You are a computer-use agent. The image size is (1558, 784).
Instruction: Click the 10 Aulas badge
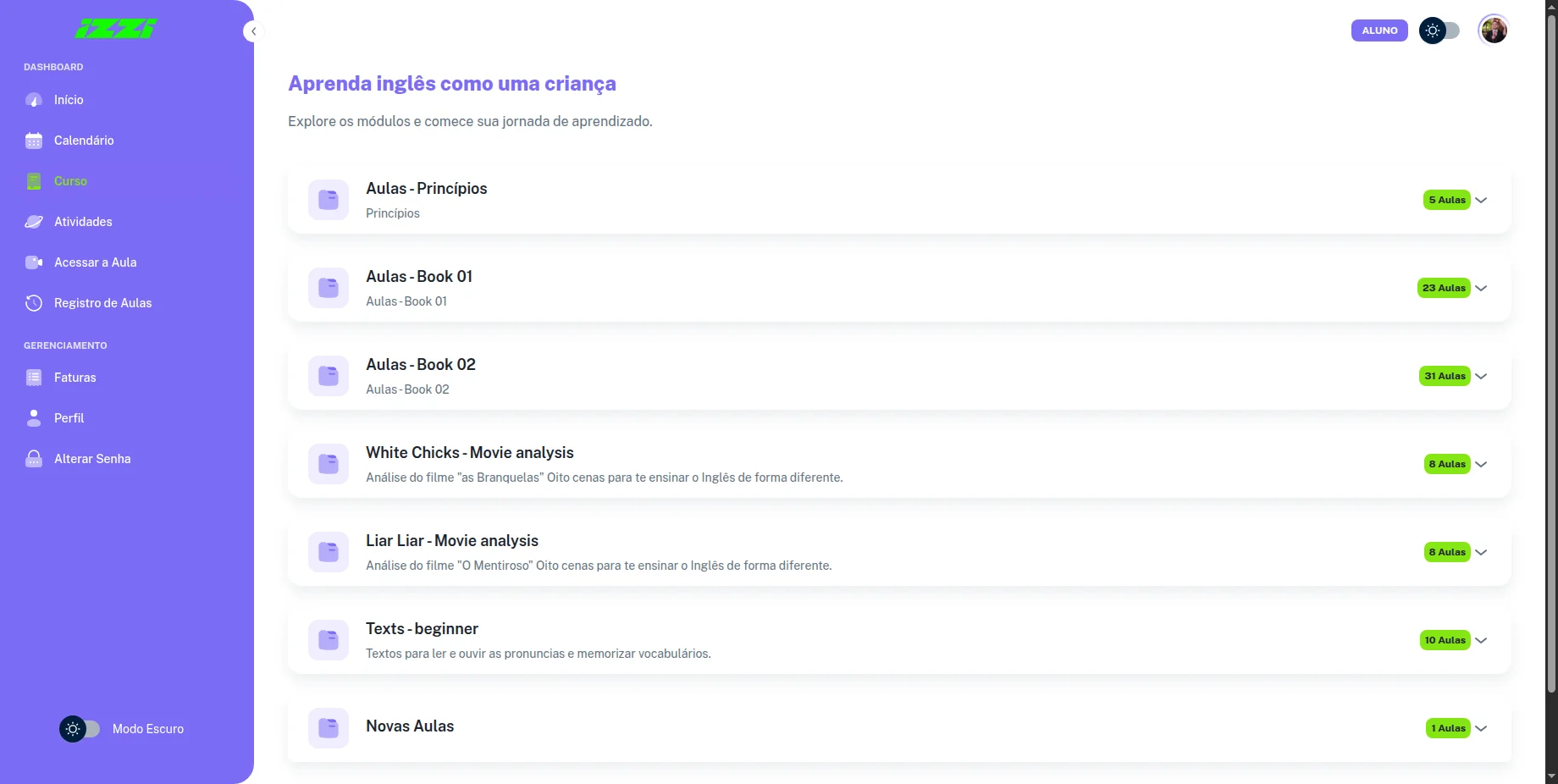1445,640
